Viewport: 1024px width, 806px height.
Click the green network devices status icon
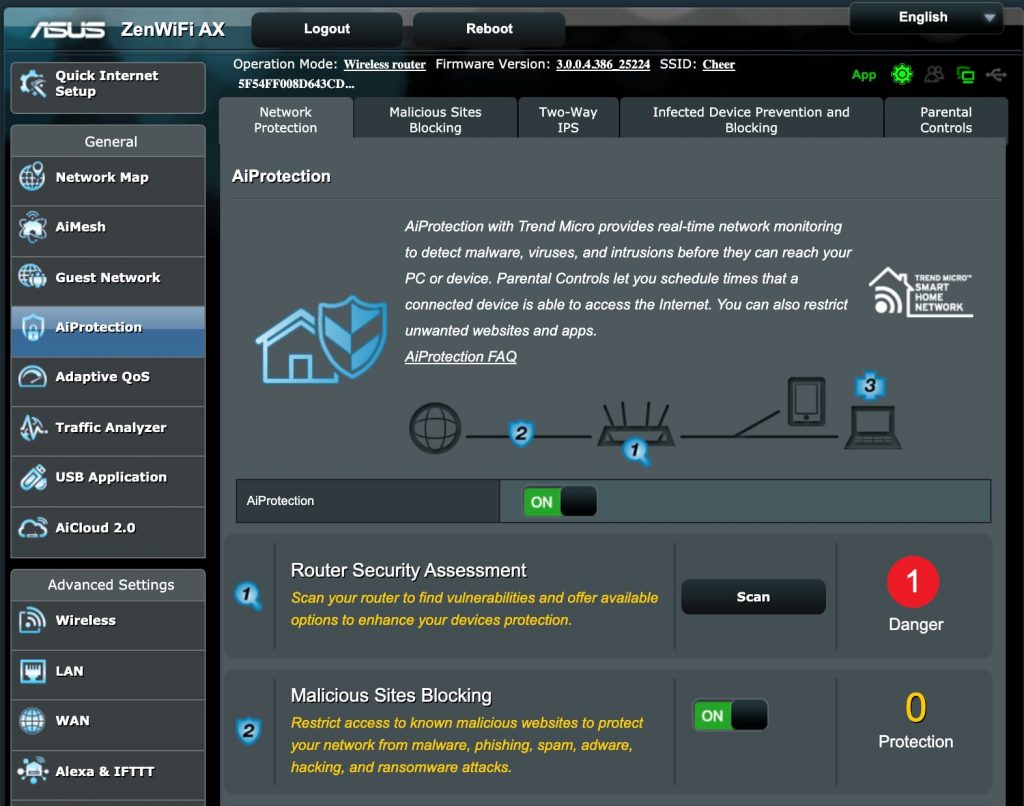965,75
